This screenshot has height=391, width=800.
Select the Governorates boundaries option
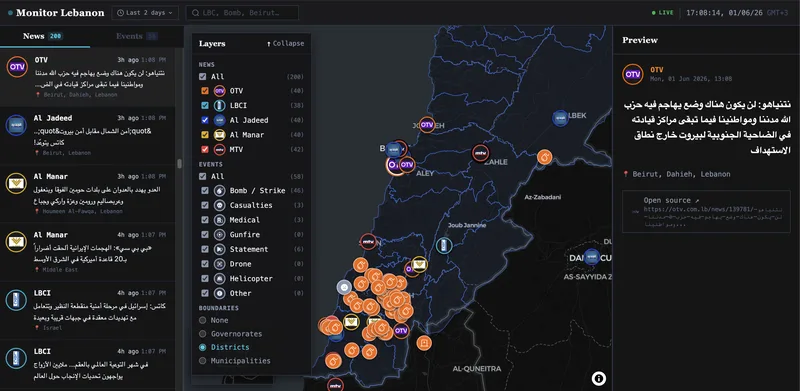(x=203, y=334)
